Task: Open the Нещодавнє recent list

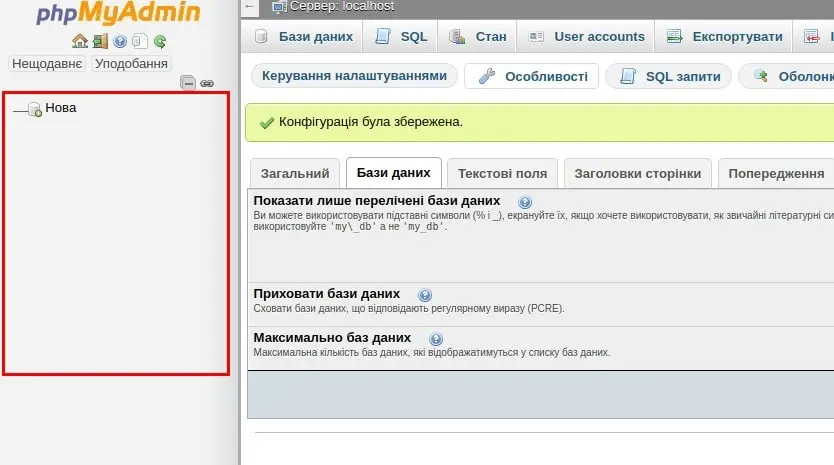Action: [47, 63]
